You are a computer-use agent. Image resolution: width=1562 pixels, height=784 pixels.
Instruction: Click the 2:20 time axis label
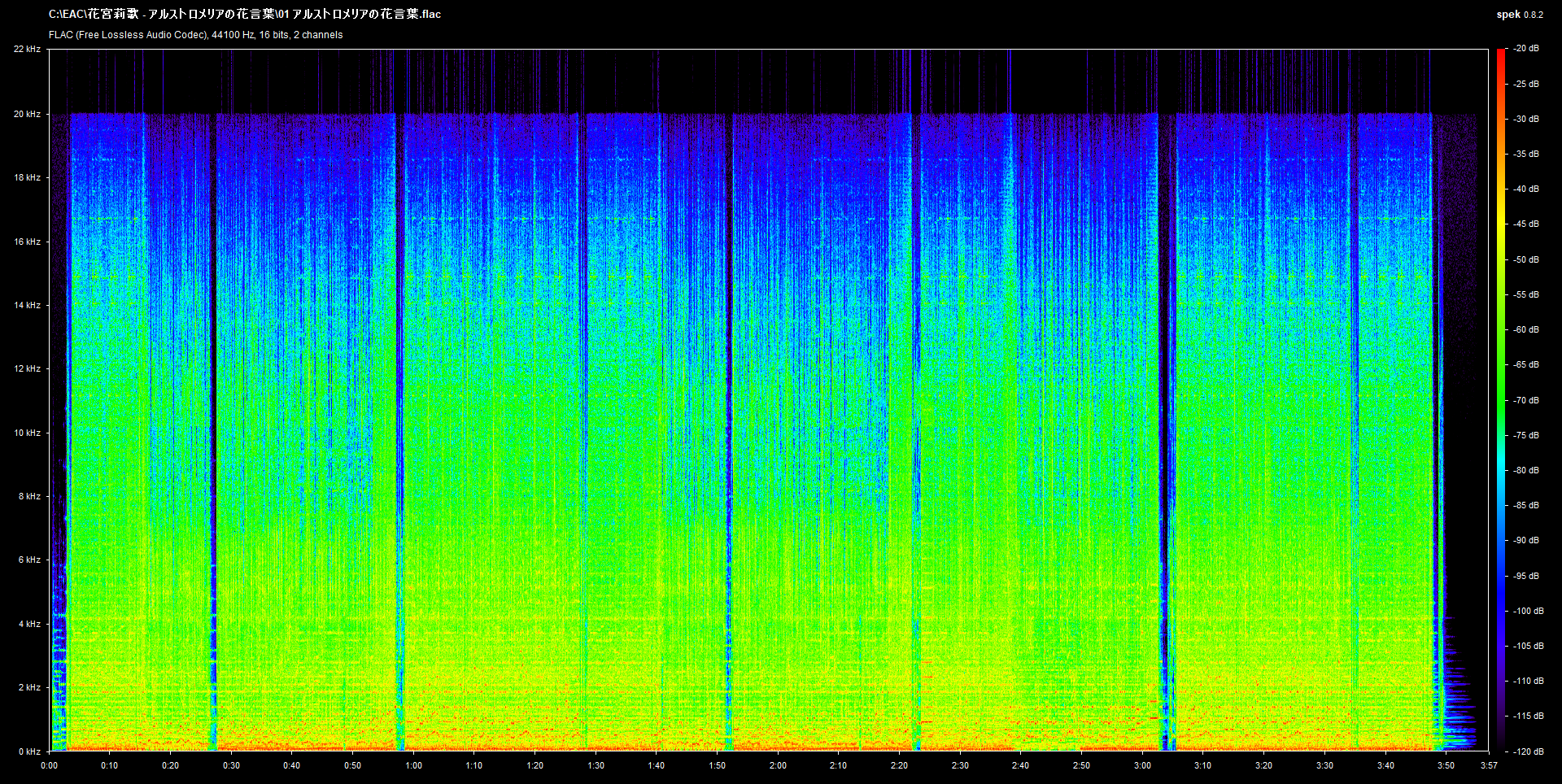tap(899, 765)
